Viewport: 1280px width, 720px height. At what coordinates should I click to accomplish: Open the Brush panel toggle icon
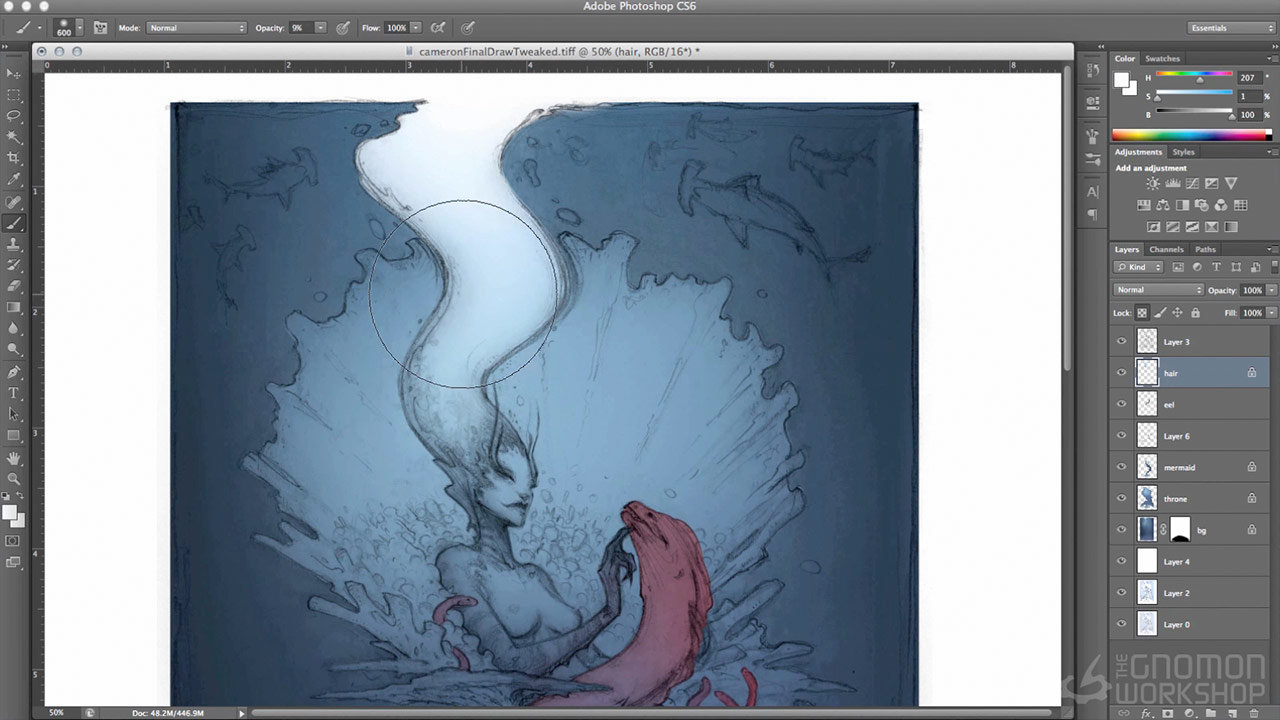(x=100, y=28)
